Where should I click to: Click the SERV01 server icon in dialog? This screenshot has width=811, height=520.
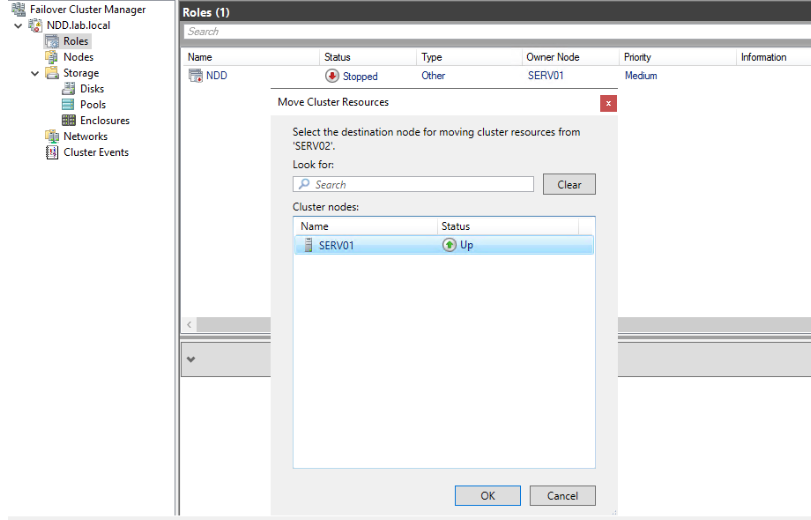pos(308,245)
